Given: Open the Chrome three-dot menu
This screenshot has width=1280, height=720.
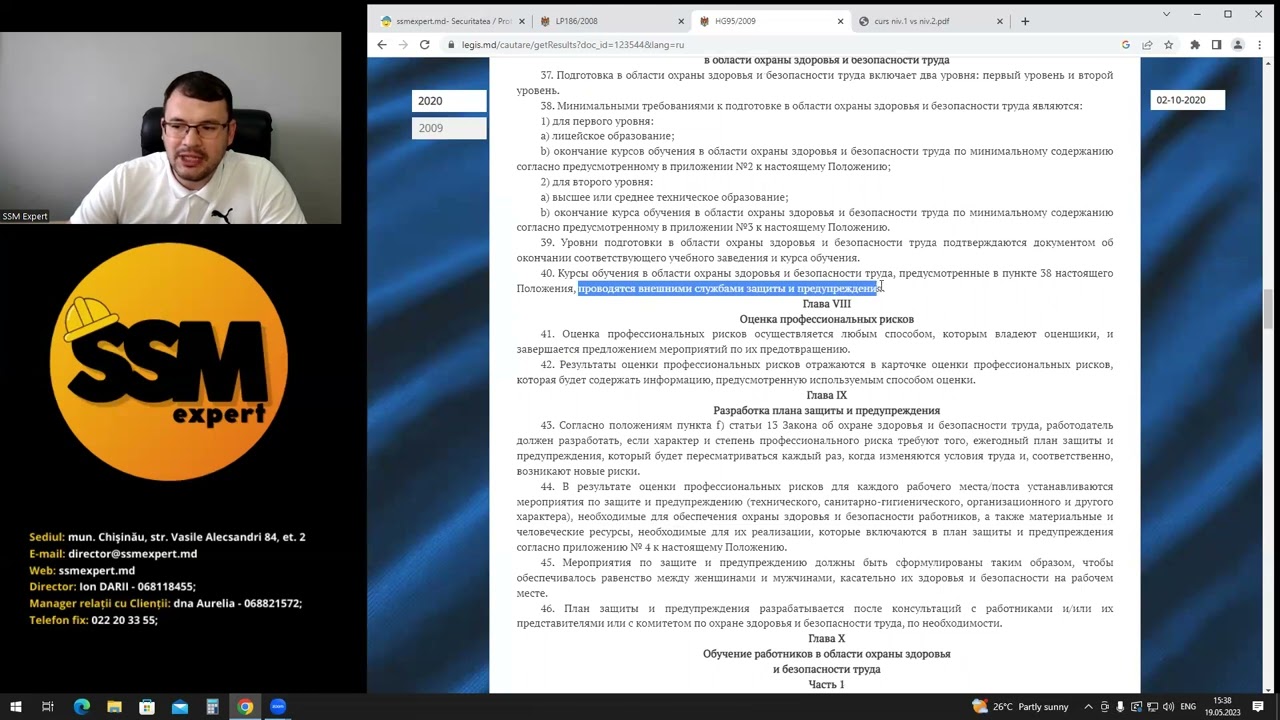Looking at the screenshot, I should (1258, 45).
